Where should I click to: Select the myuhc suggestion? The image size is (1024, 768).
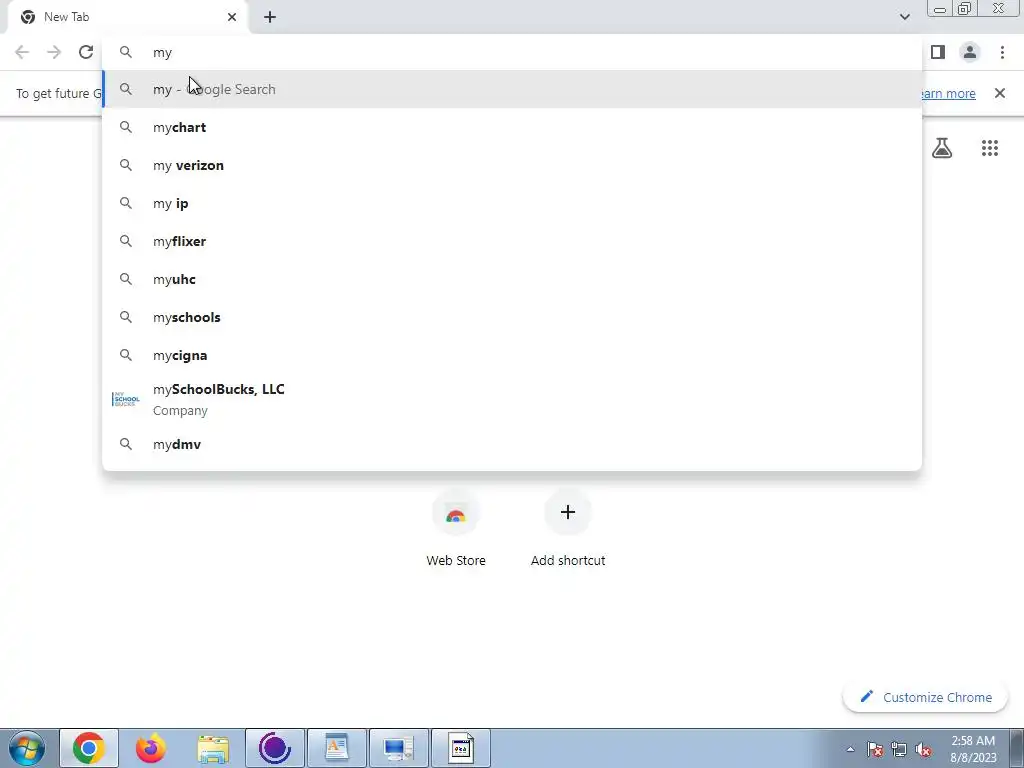[x=512, y=279]
